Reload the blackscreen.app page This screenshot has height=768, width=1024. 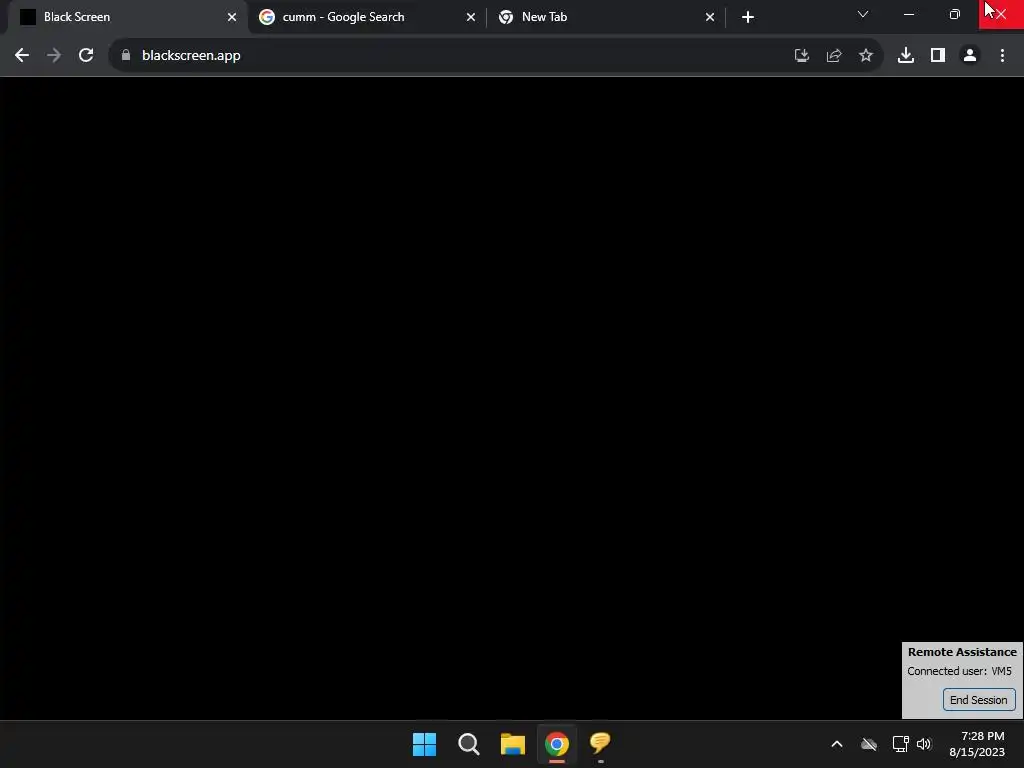pyautogui.click(x=86, y=56)
